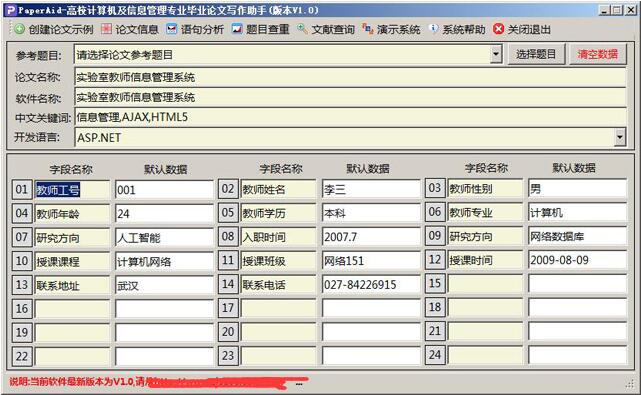
Task: Open 文献查询 menu label
Action: coord(333,29)
